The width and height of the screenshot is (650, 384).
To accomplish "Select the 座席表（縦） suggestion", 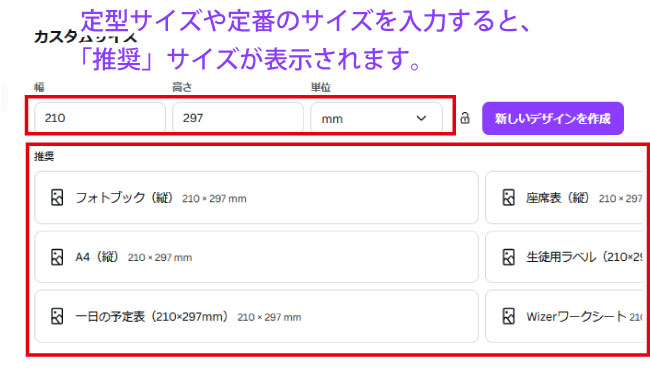I will (565, 198).
